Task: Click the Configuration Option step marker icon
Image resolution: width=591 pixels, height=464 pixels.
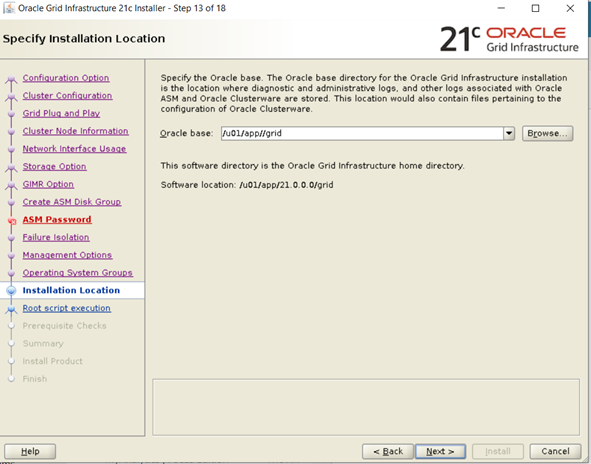Action: pyautogui.click(x=11, y=79)
